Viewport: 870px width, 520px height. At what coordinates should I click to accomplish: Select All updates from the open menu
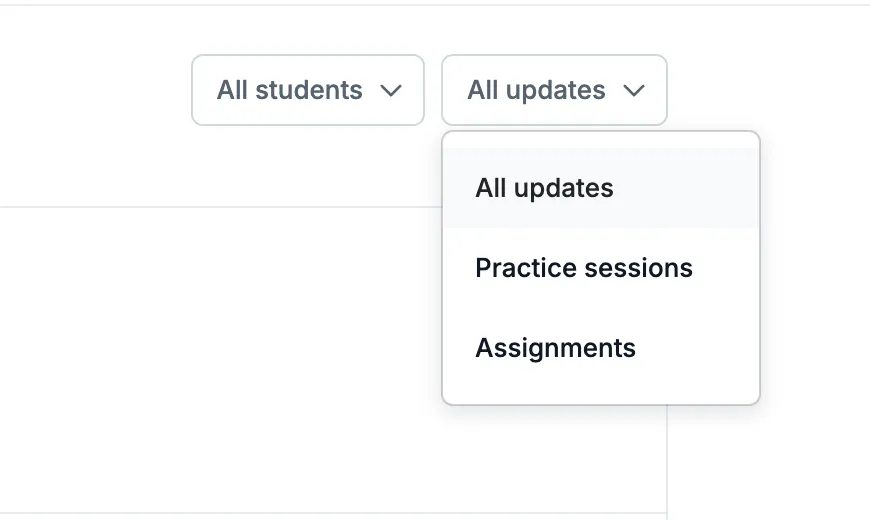601,188
